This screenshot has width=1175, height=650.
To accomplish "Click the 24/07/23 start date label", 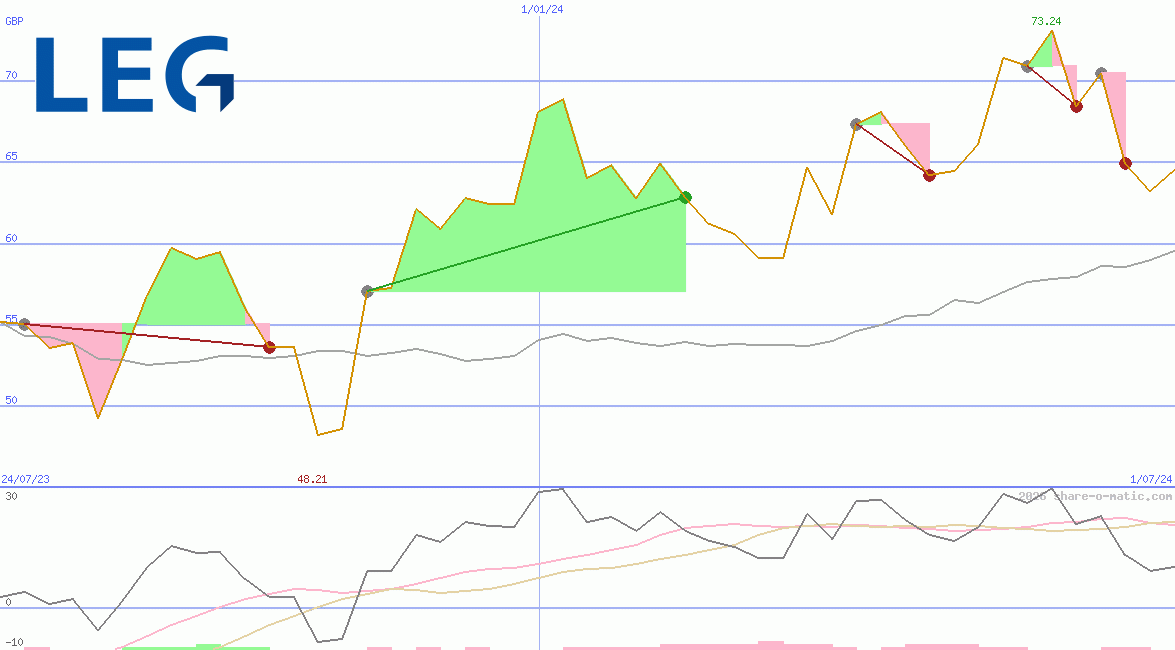I will click(x=25, y=479).
